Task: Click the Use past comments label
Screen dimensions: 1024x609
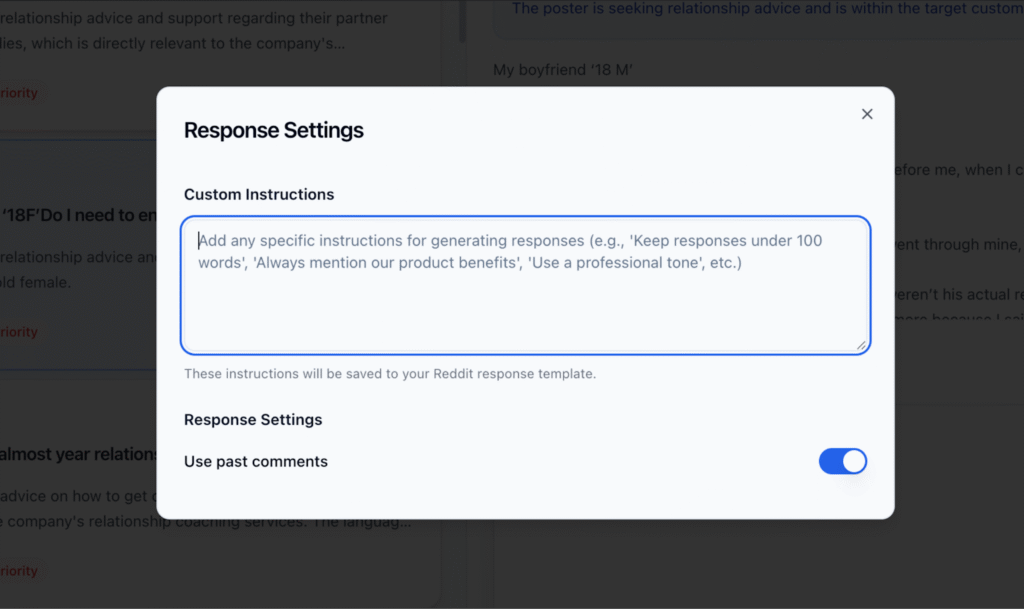Action: (256, 461)
